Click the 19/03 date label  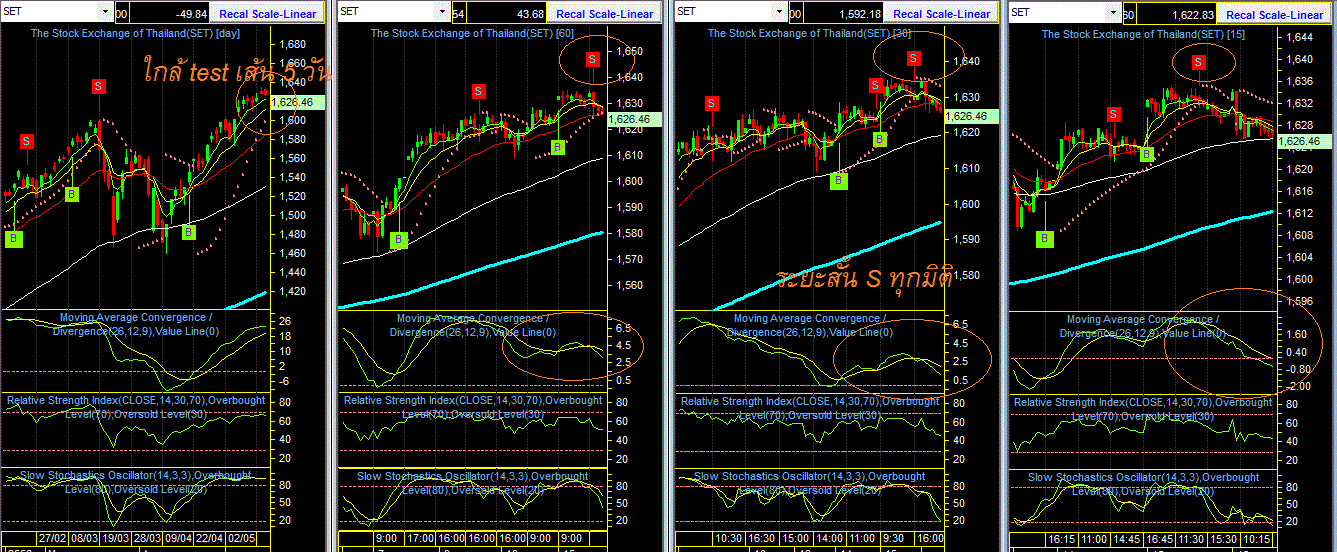(x=117, y=538)
